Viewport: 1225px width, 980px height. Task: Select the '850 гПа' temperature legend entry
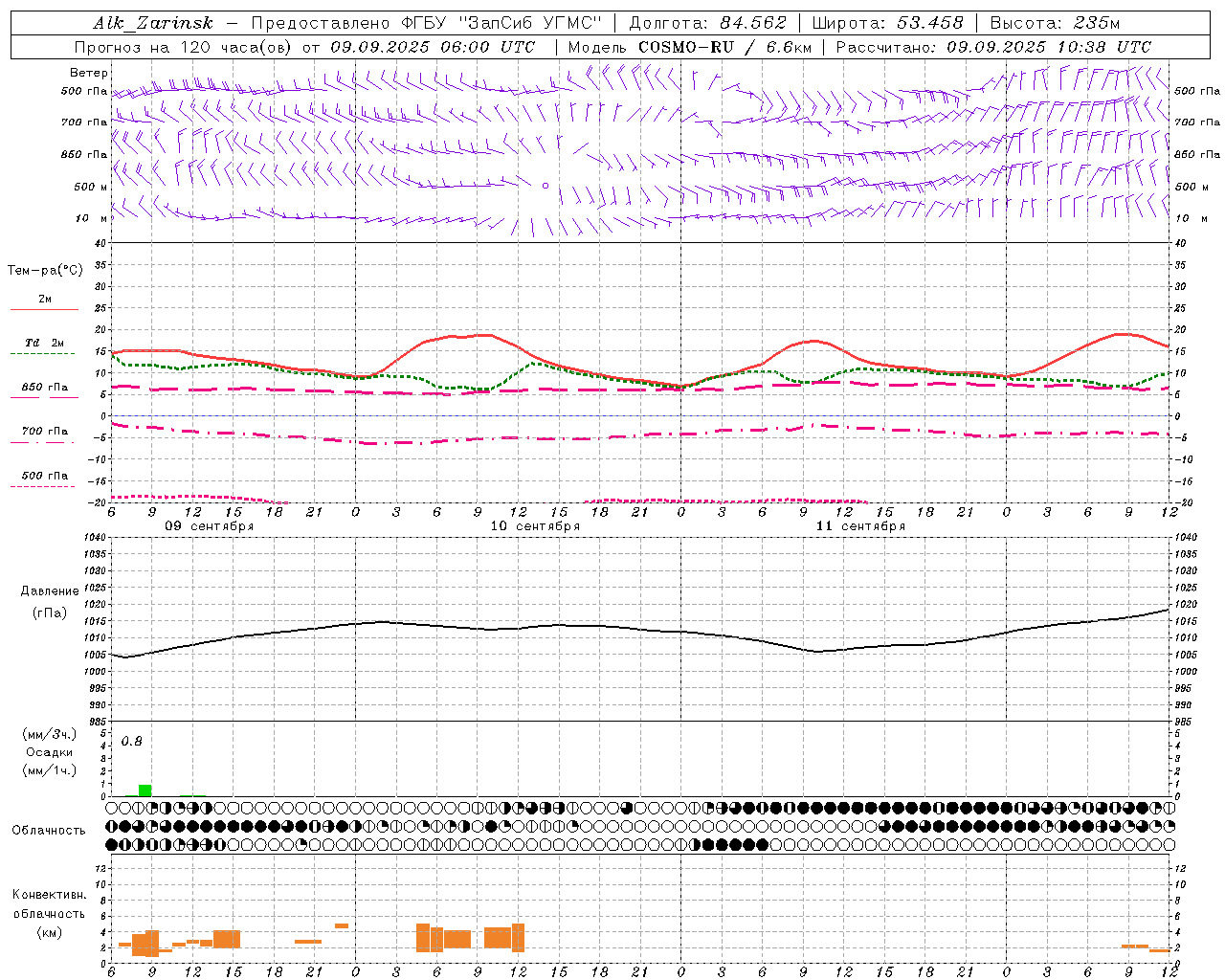click(x=45, y=388)
